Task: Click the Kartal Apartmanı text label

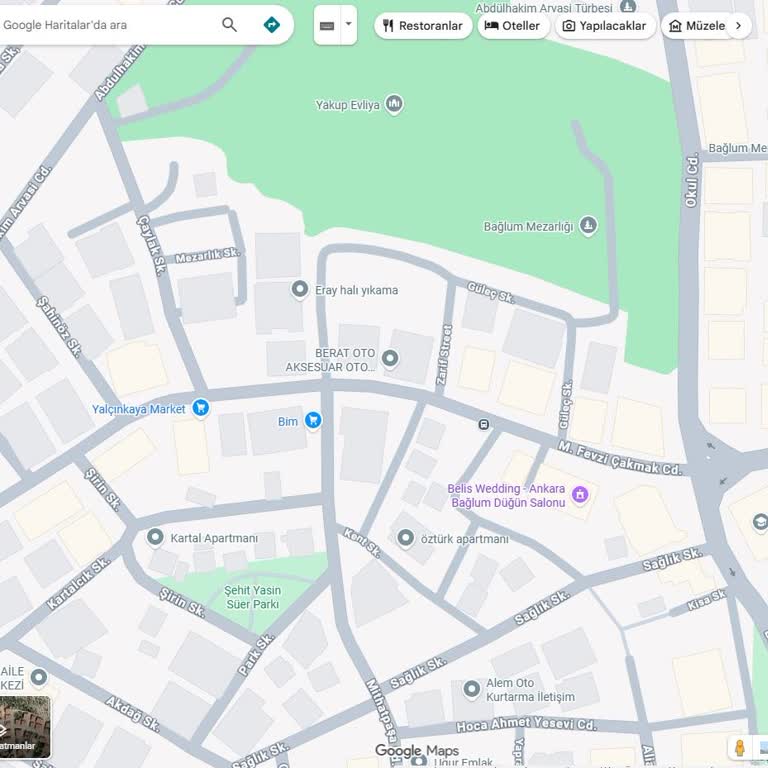Action: coord(214,538)
